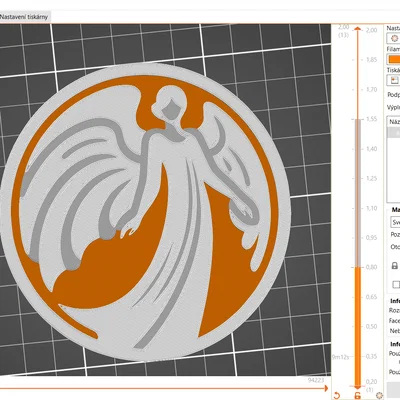Click the Náz… column header
The image size is (400, 400).
coord(394,122)
